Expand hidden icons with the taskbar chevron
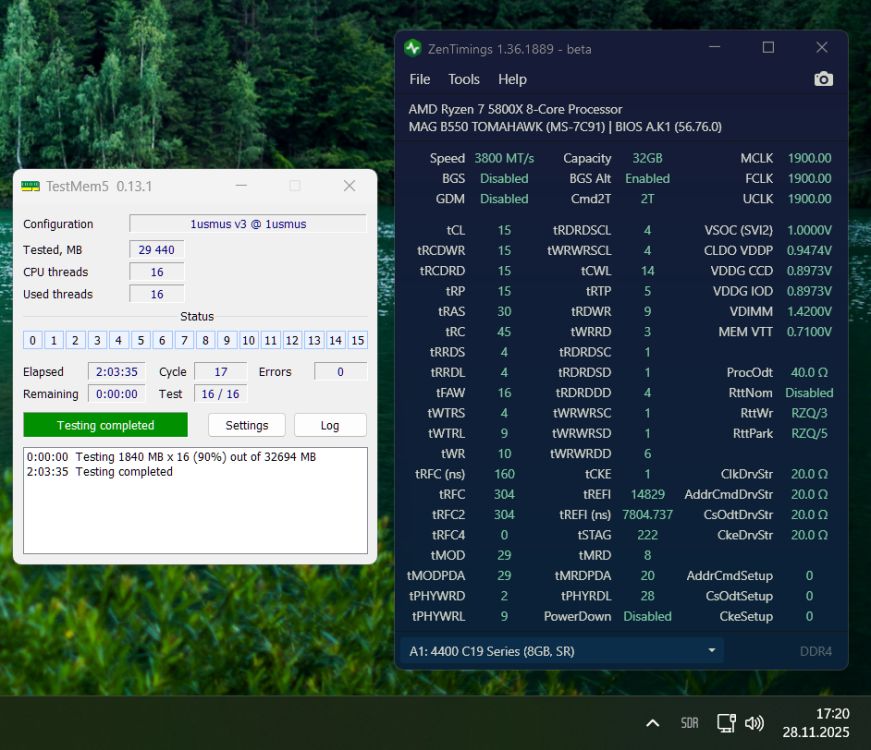The height and width of the screenshot is (750, 871). 652,722
